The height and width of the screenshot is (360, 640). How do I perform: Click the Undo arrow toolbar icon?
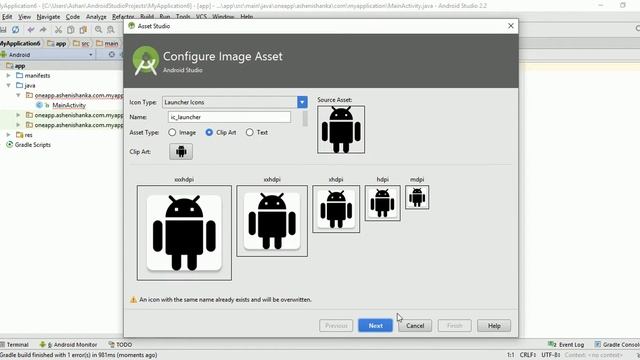(31, 30)
